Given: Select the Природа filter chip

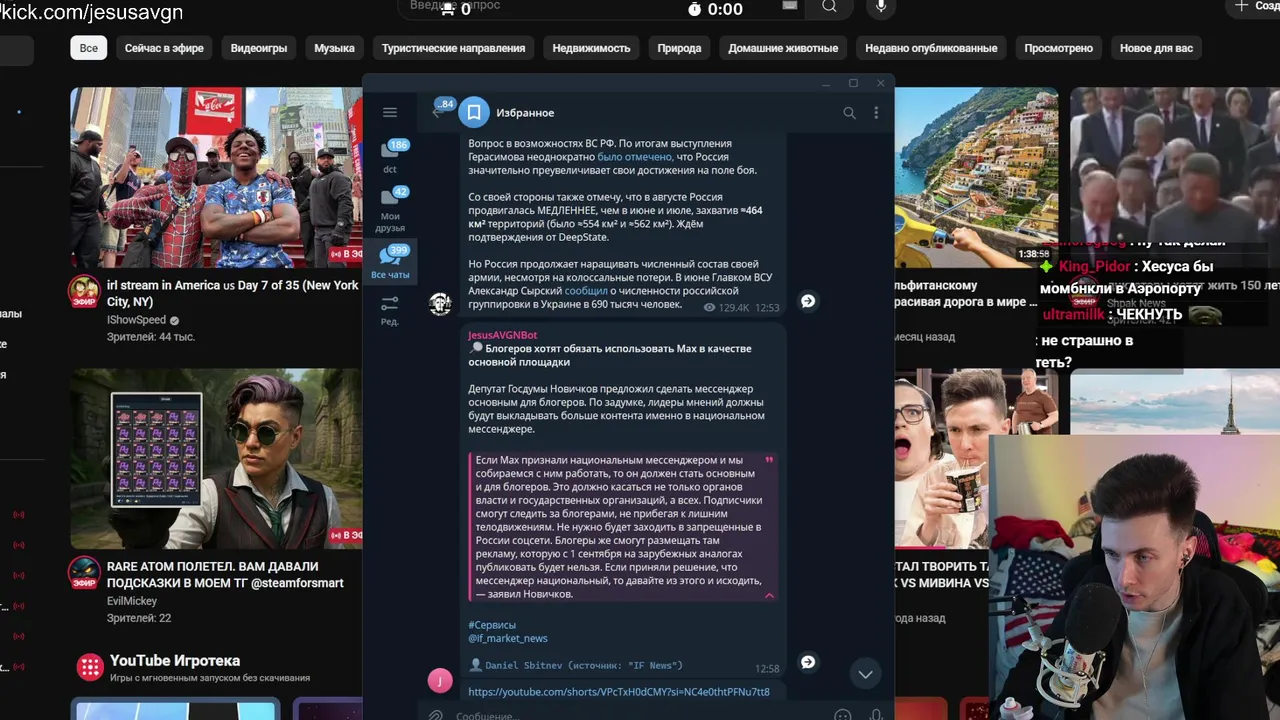Looking at the screenshot, I should (679, 48).
